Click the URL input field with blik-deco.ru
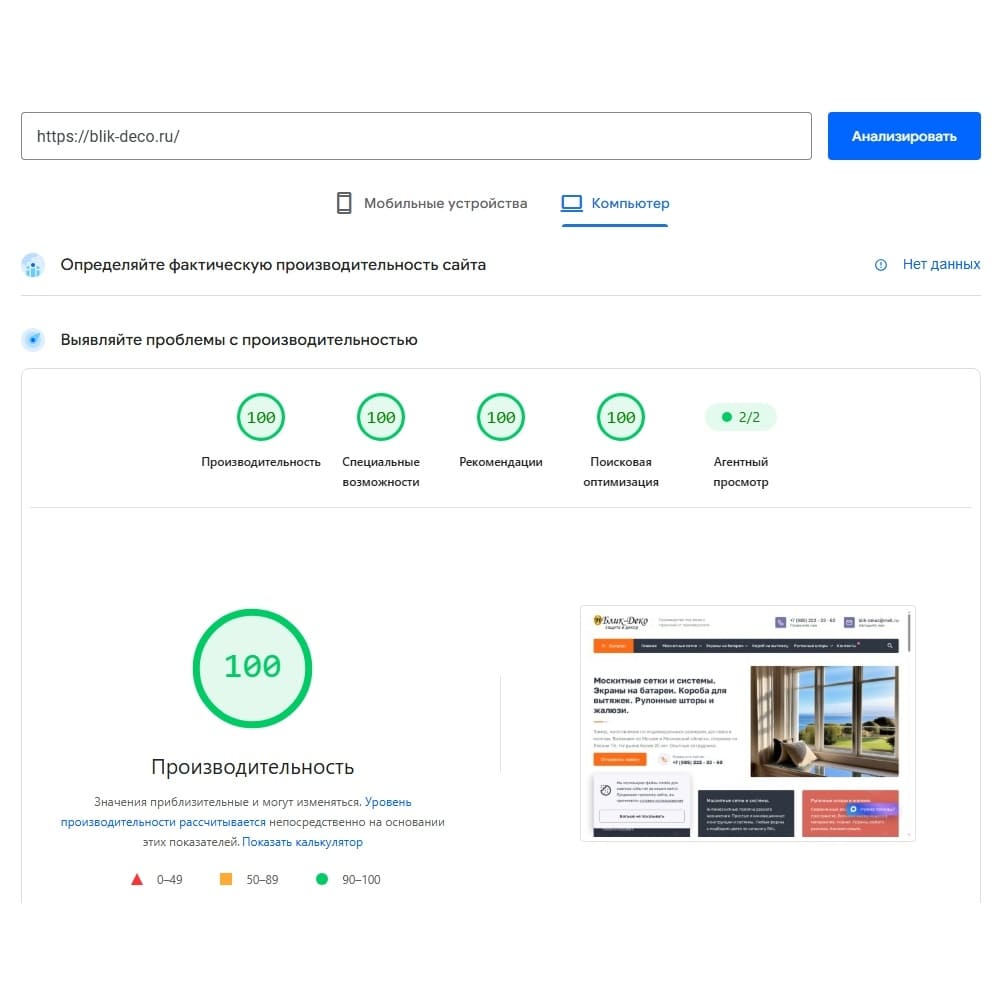 point(416,136)
